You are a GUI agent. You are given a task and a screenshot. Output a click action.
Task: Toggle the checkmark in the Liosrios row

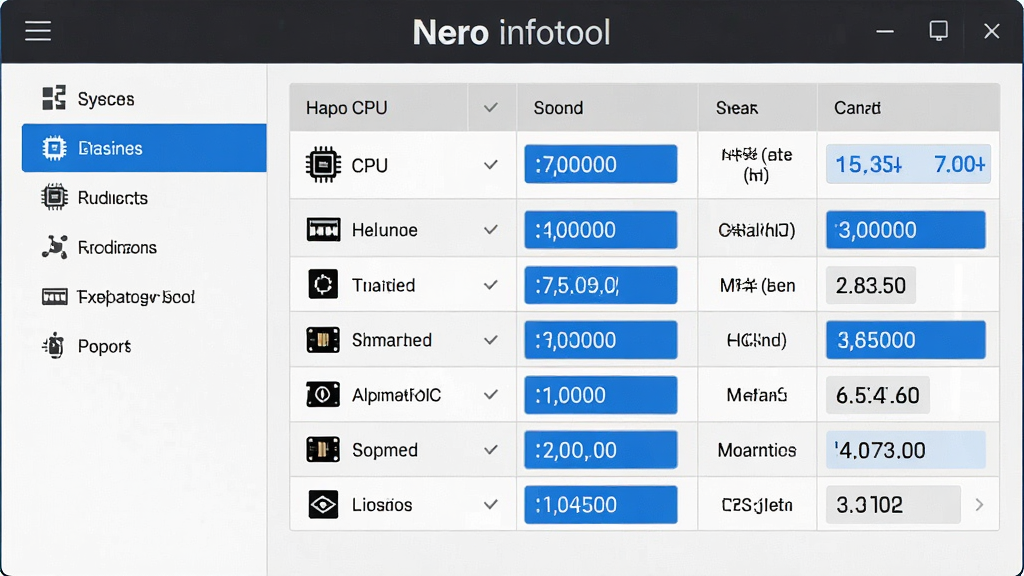490,504
